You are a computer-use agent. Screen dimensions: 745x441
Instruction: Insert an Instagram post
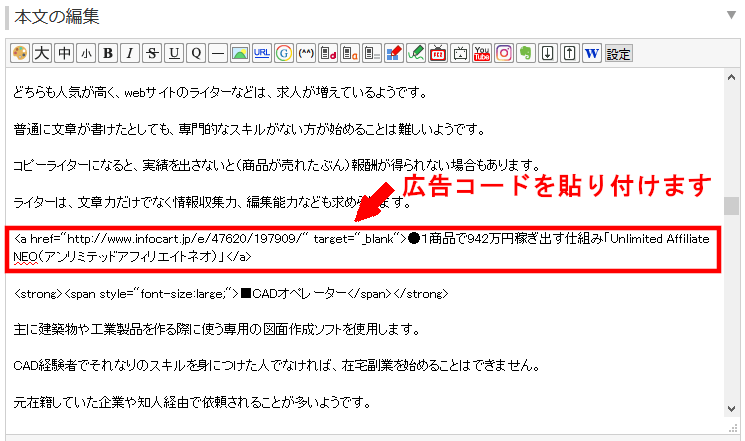(504, 53)
